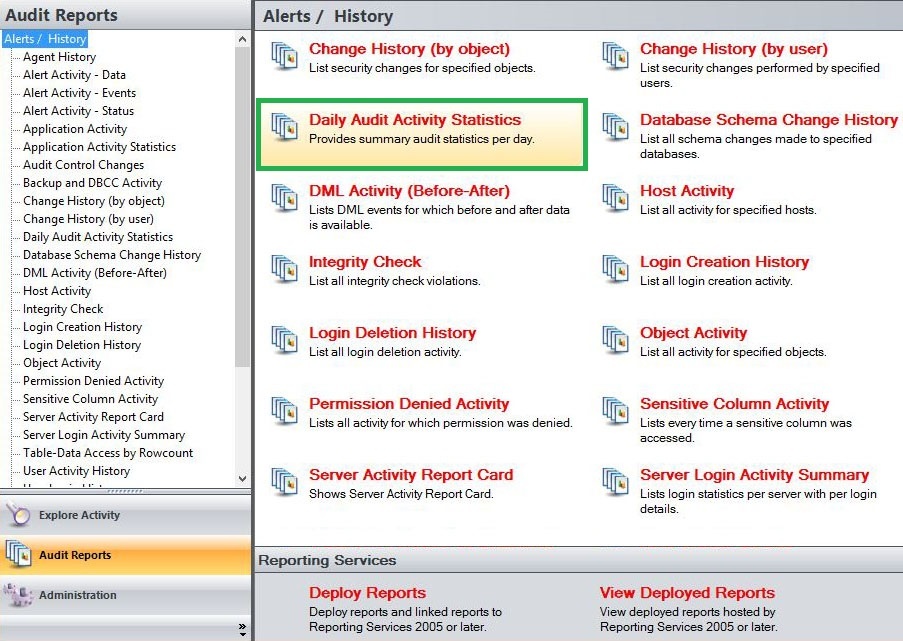Open Database Schema Change History report link
903x641 pixels.
tap(769, 120)
